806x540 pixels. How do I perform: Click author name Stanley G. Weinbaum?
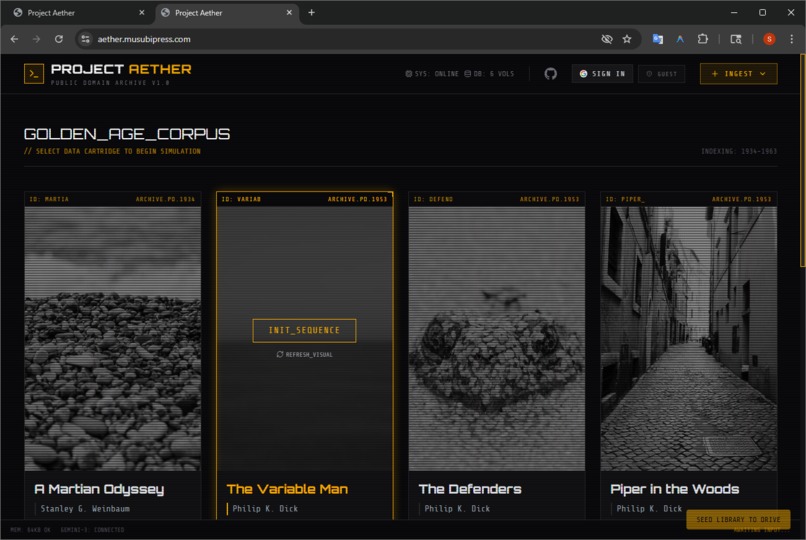pos(85,509)
